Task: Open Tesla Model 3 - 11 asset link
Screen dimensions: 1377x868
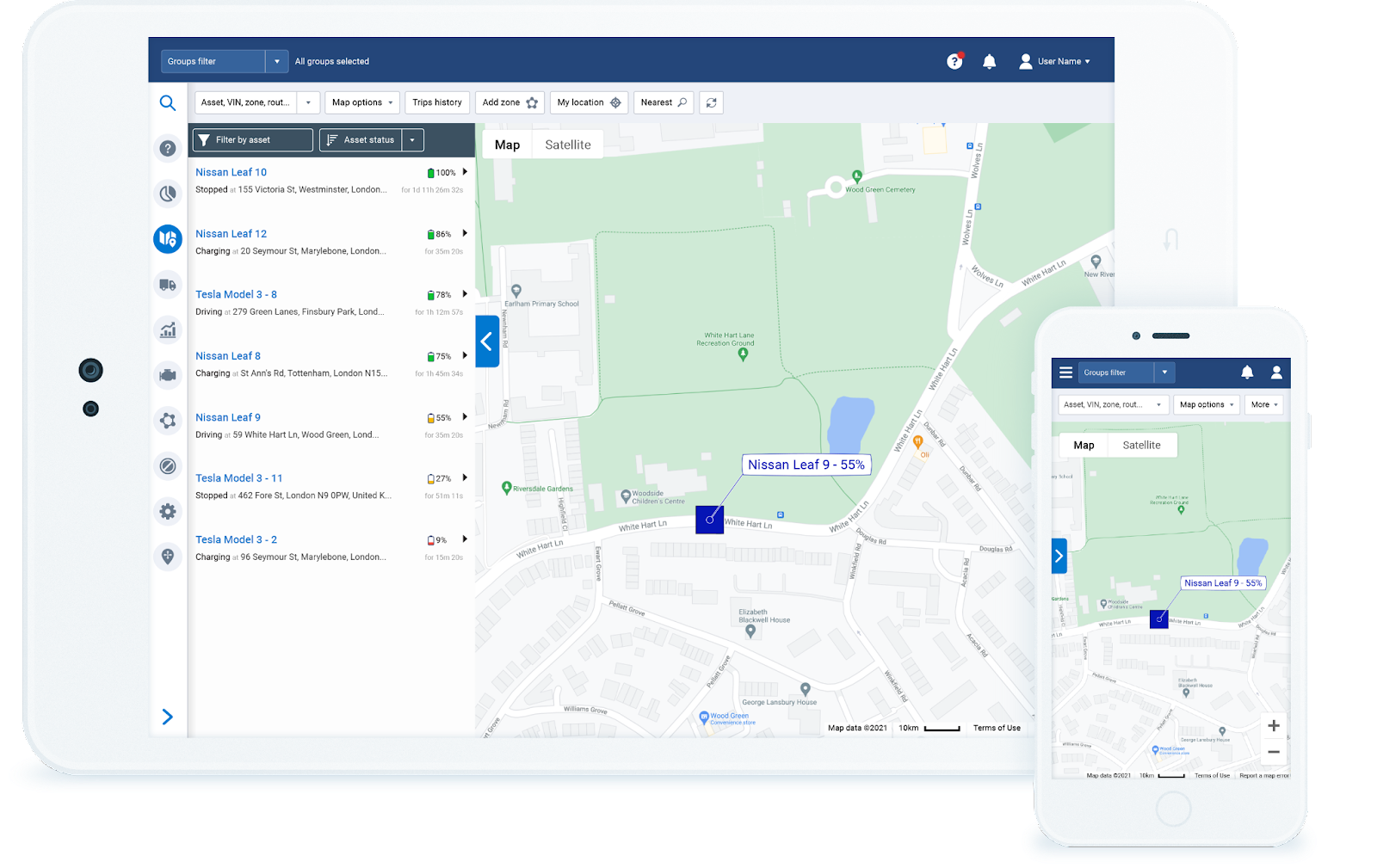Action: tap(238, 478)
